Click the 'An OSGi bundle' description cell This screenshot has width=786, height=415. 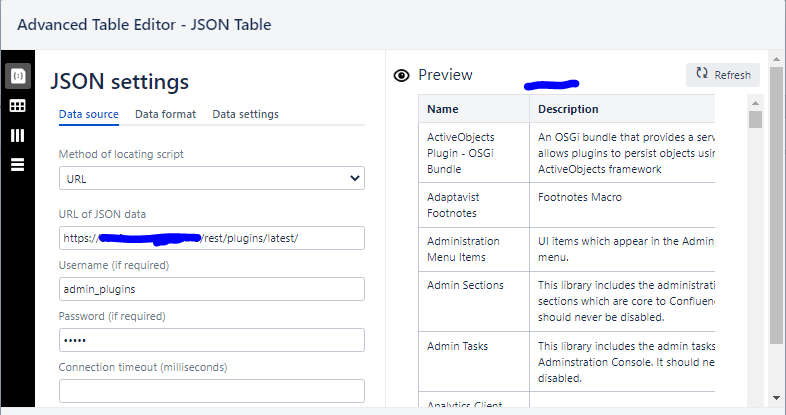tap(622, 153)
